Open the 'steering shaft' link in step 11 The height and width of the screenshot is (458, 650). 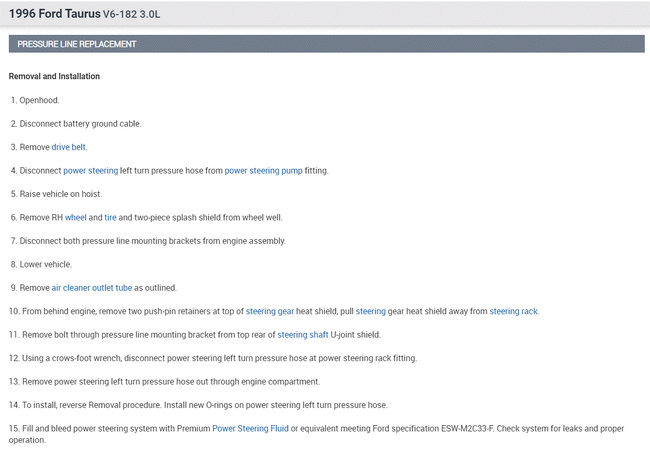coord(302,335)
